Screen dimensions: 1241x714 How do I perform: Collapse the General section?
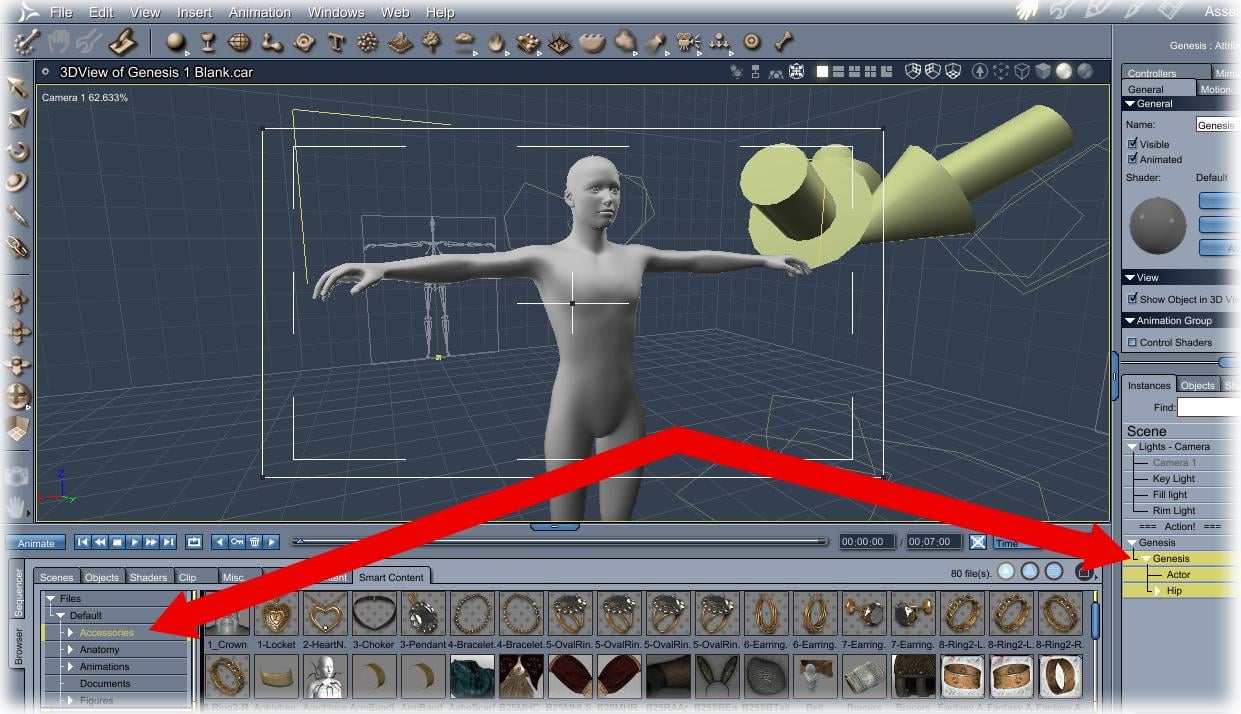coord(1130,104)
